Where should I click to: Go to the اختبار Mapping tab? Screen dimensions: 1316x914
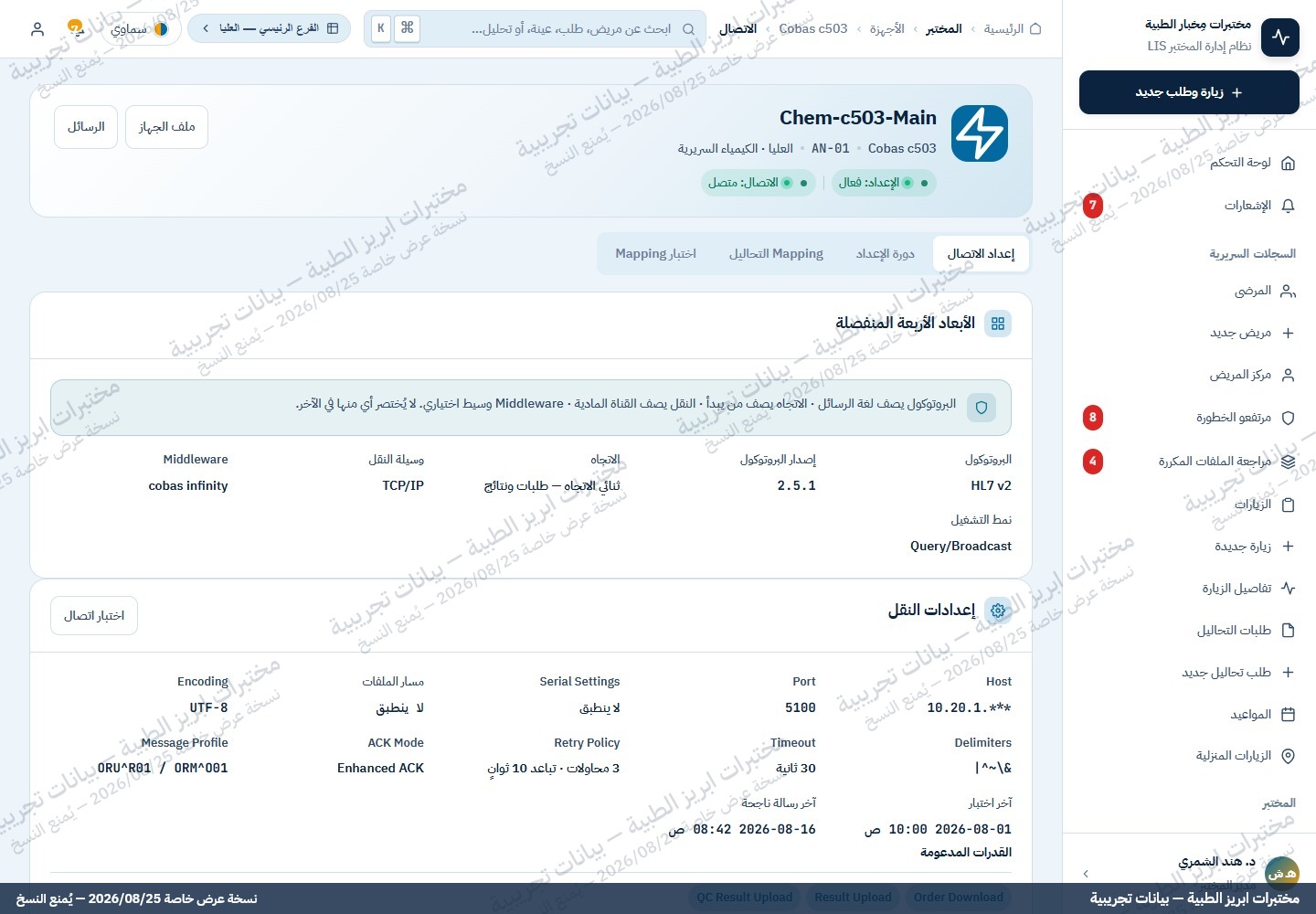655,254
